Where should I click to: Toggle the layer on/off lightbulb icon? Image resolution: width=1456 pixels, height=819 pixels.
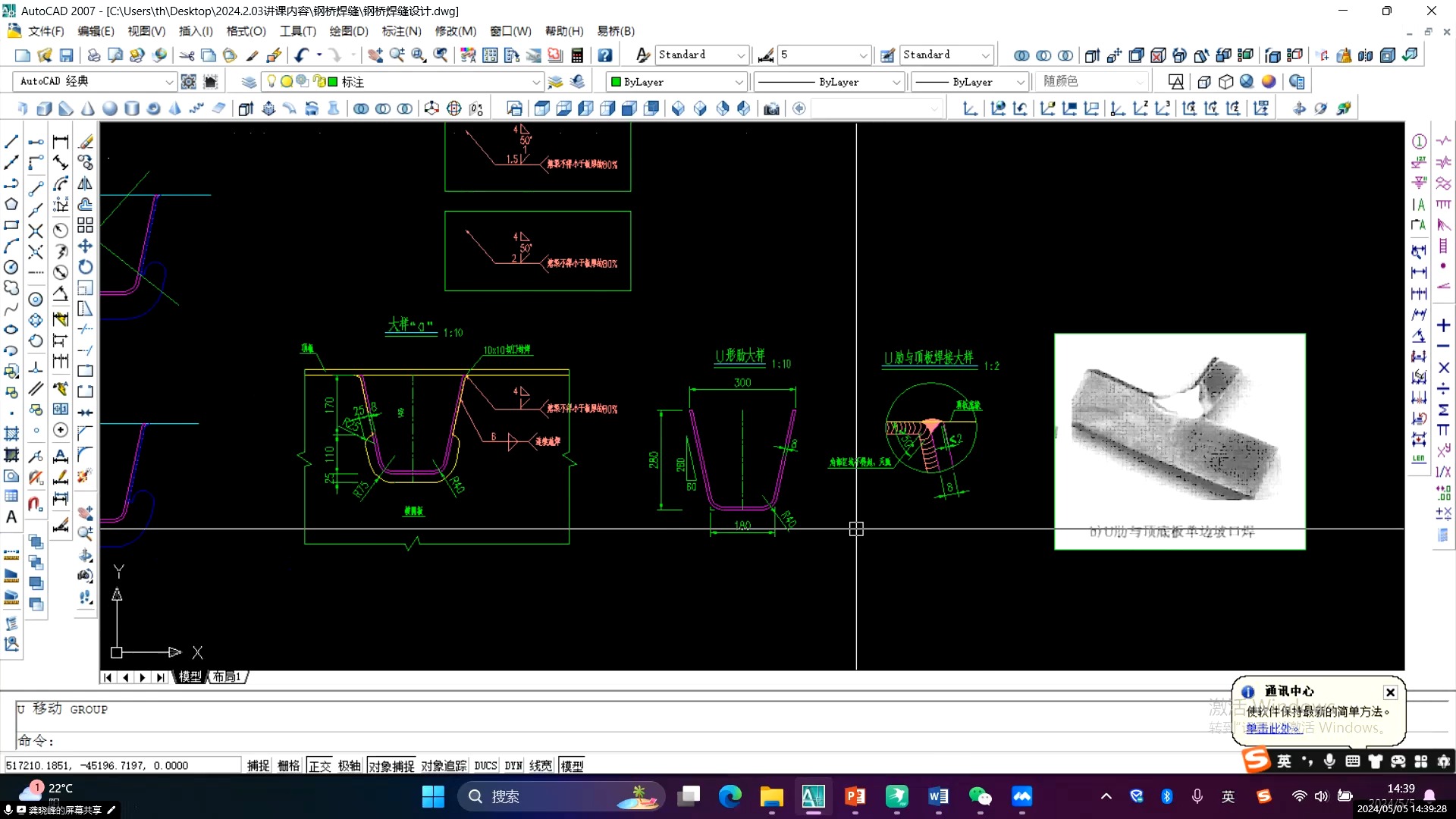tap(271, 82)
